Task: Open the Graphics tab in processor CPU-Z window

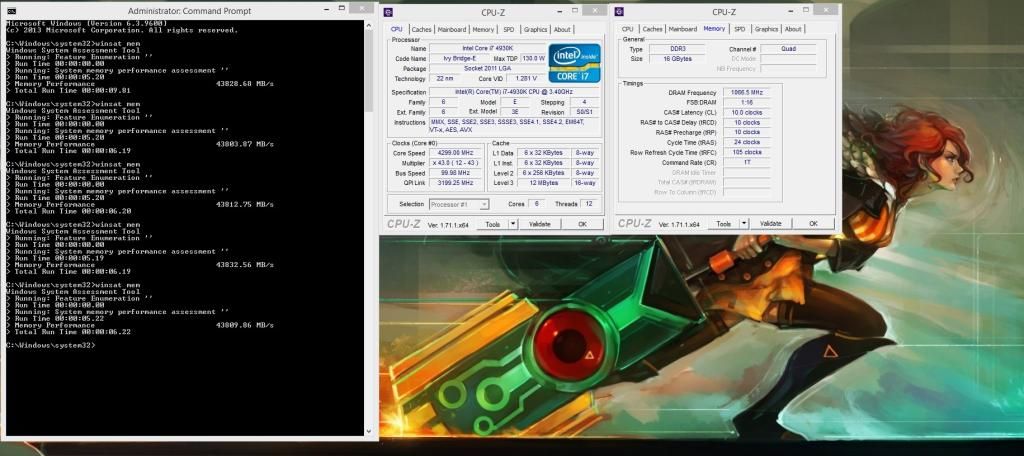Action: 536,29
